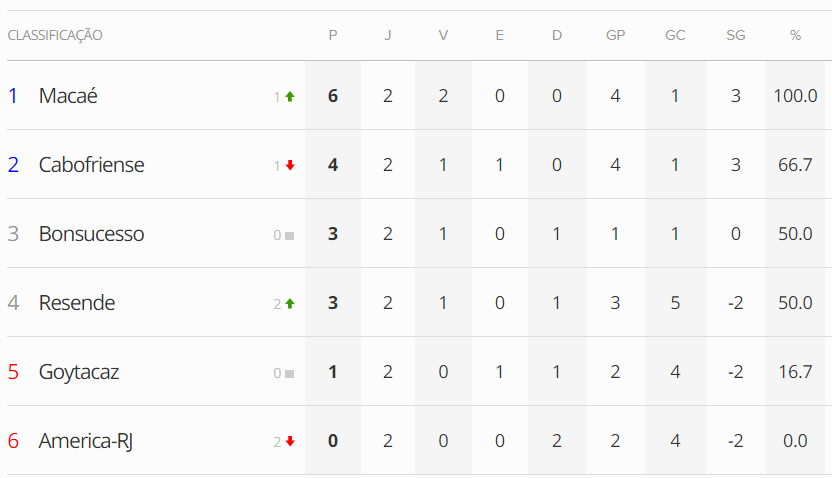Click the red position number 6
This screenshot has width=832, height=478.
coord(13,441)
